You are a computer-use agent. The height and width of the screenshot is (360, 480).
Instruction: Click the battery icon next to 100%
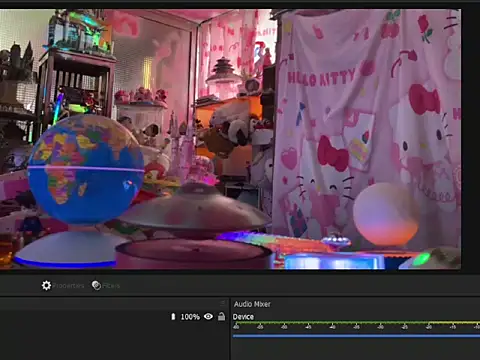coord(173,316)
